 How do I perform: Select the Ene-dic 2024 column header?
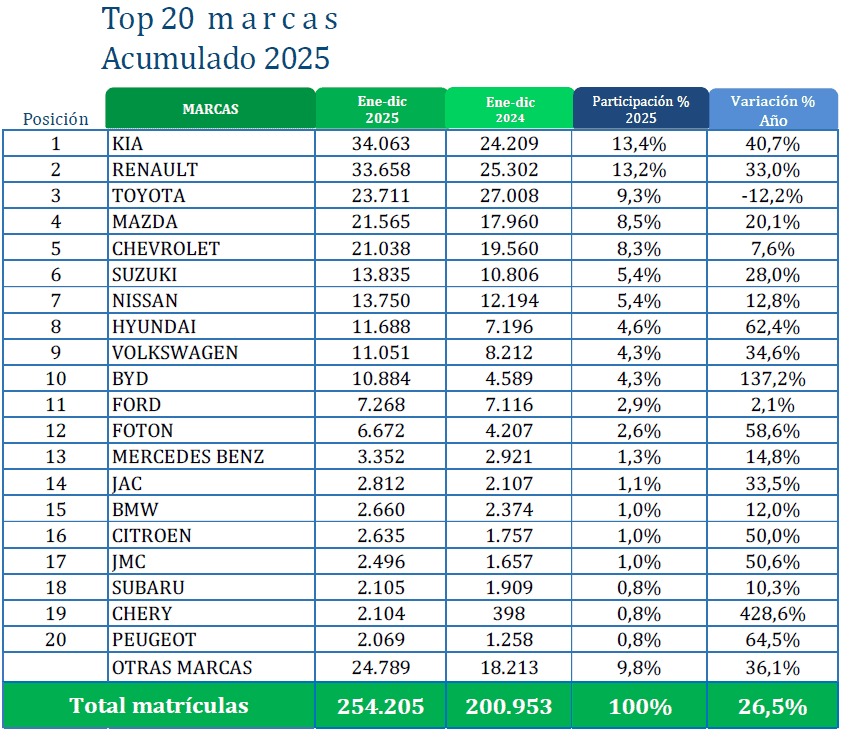tap(510, 108)
